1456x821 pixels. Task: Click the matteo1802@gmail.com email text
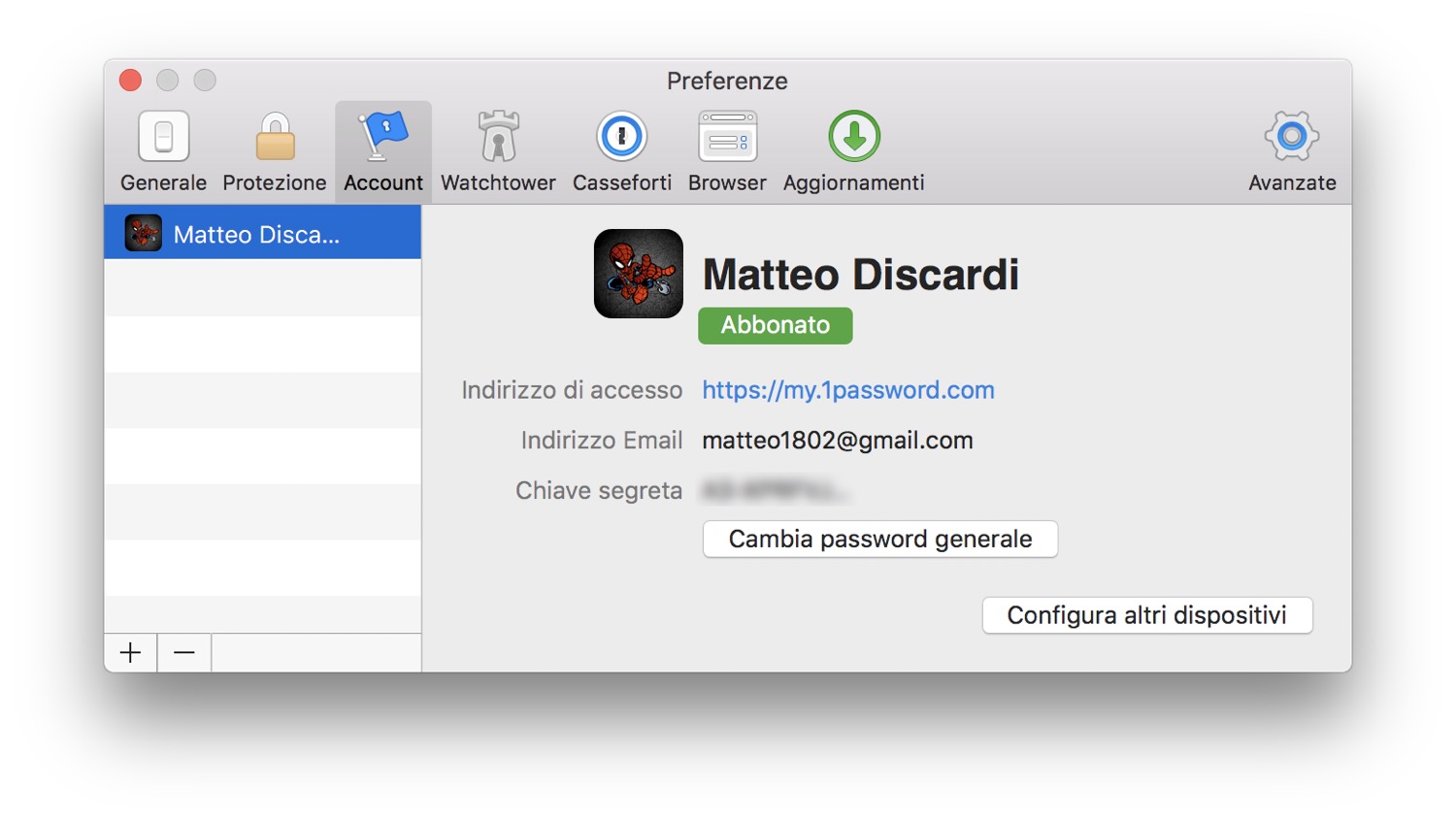pos(837,441)
